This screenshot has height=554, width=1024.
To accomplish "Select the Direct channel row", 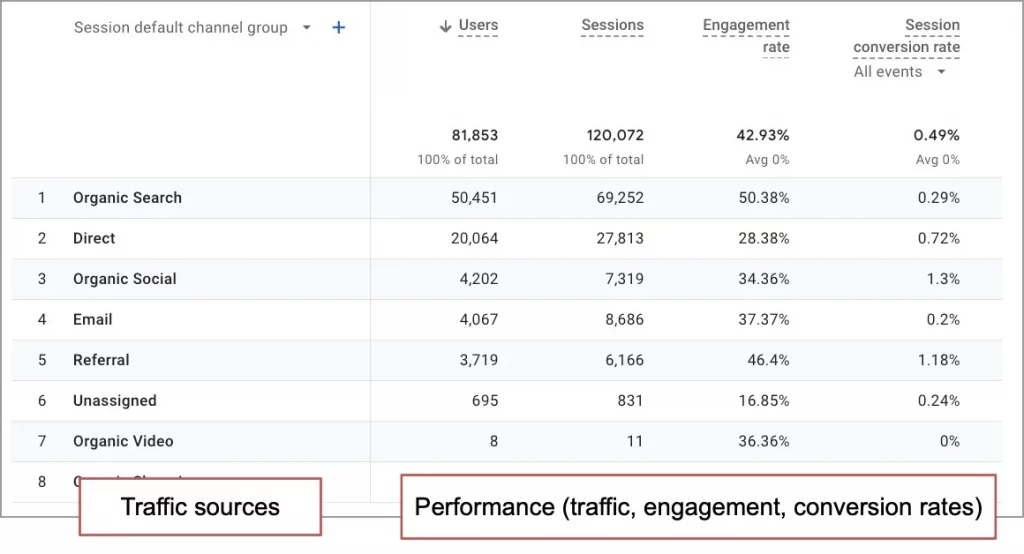I will pyautogui.click(x=94, y=238).
